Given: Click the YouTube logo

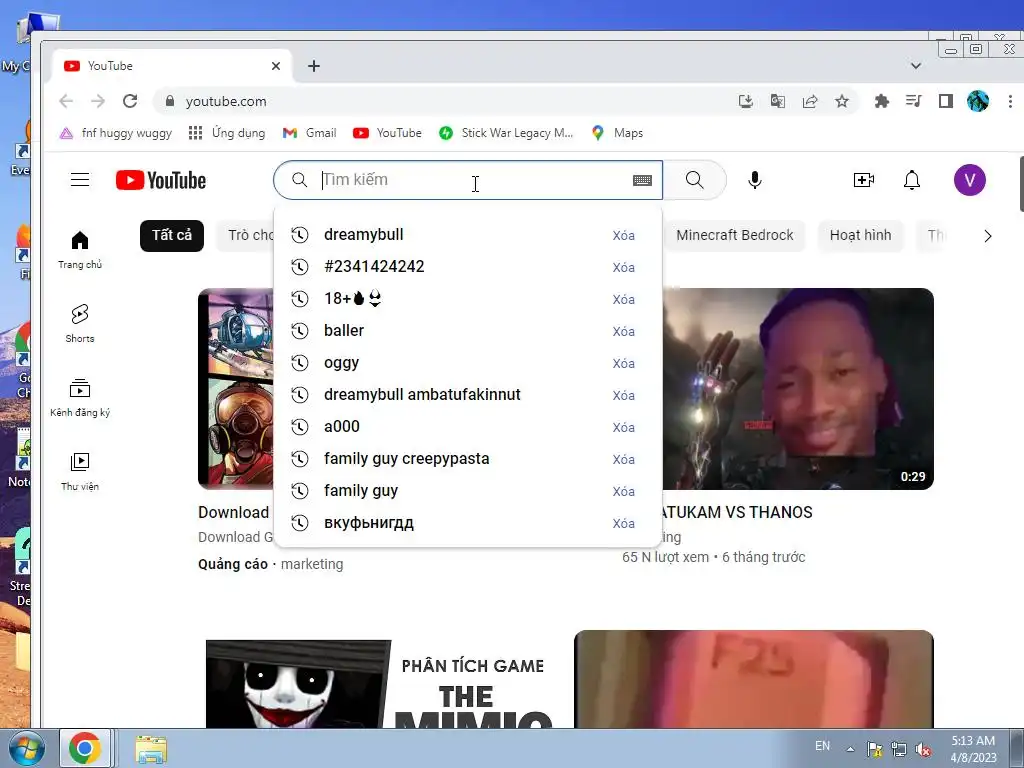Looking at the screenshot, I should [161, 180].
